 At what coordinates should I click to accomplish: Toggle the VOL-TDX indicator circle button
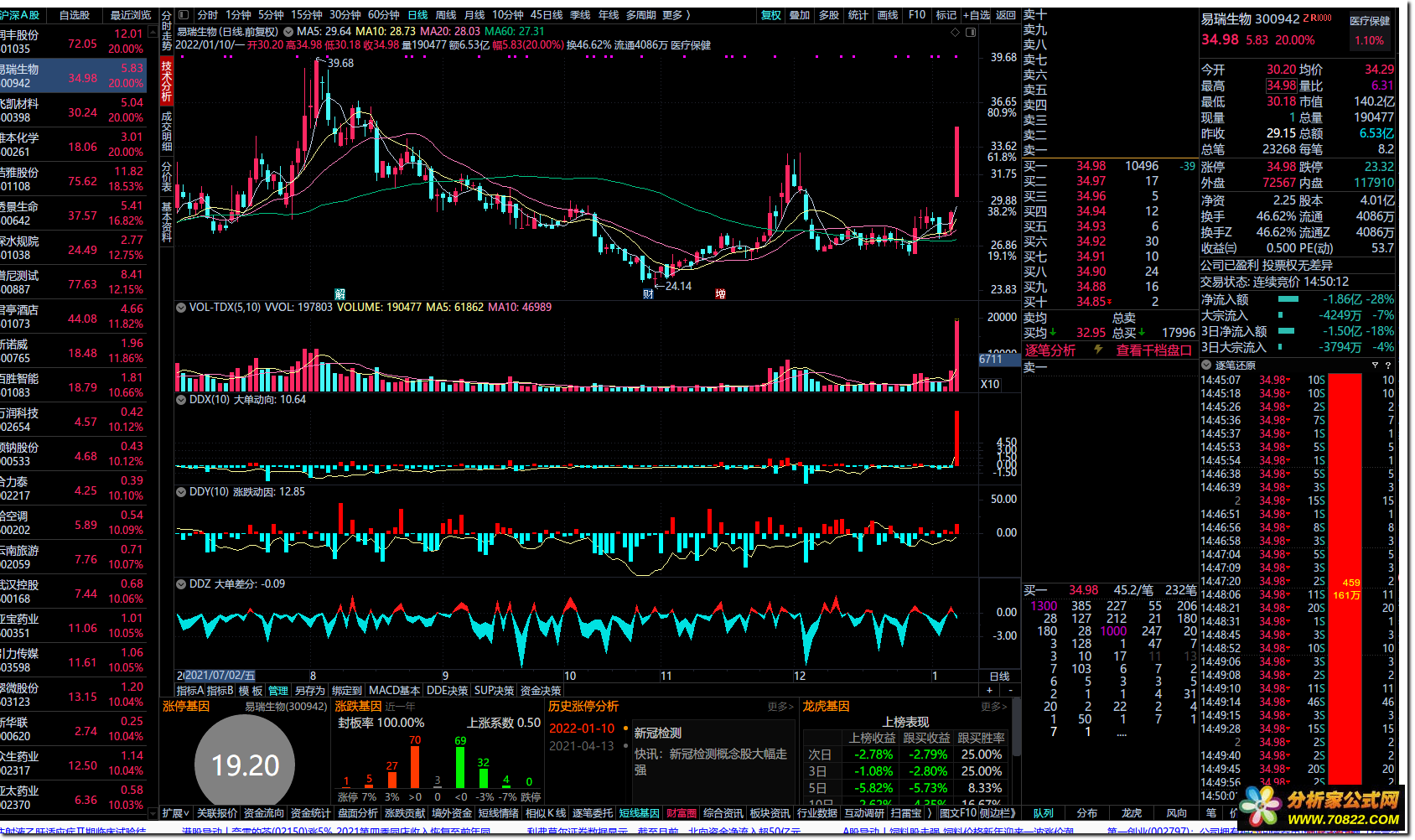click(x=181, y=308)
